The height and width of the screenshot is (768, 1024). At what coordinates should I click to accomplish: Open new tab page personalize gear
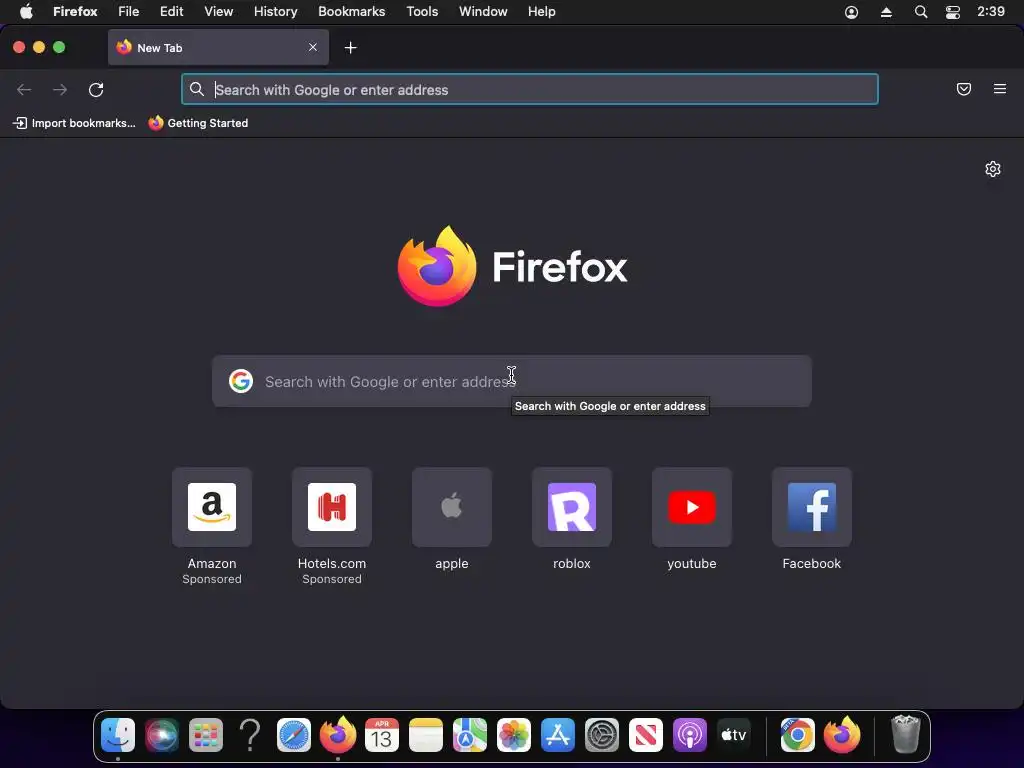click(x=993, y=169)
